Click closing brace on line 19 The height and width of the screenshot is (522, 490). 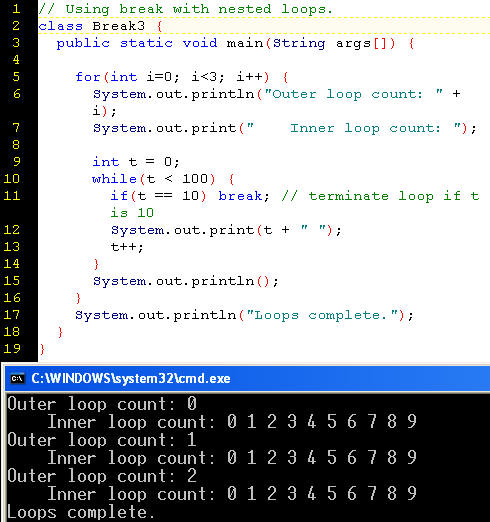[x=42, y=349]
